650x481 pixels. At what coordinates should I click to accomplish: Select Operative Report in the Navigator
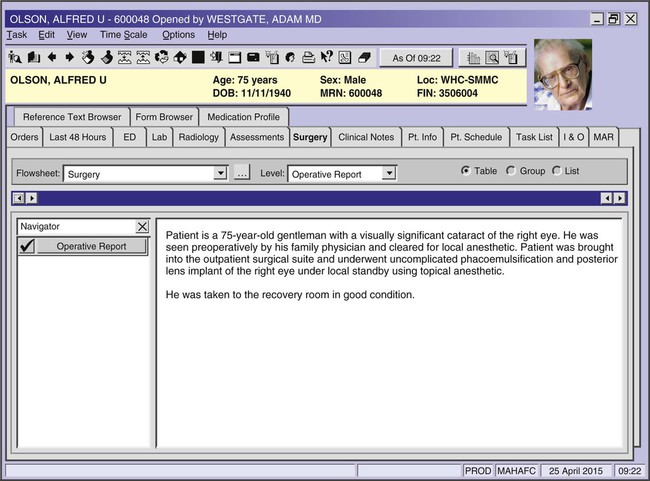(x=91, y=246)
